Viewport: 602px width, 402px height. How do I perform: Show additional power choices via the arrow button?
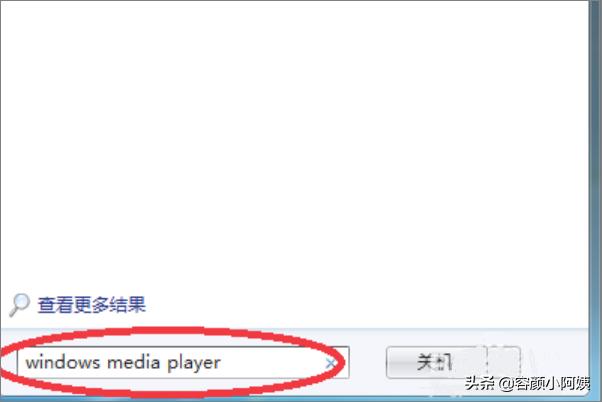[x=504, y=362]
